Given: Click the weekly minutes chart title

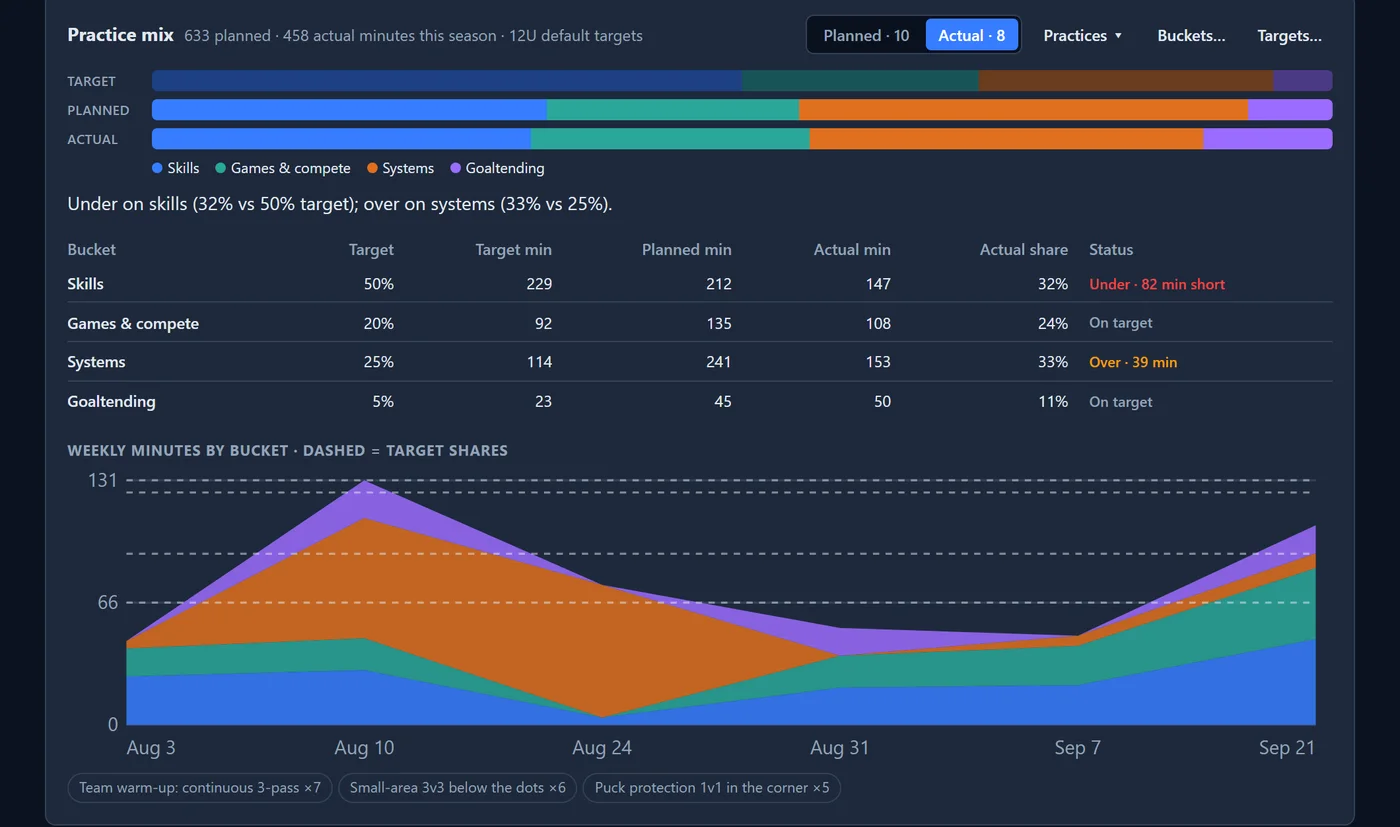Looking at the screenshot, I should [x=287, y=450].
